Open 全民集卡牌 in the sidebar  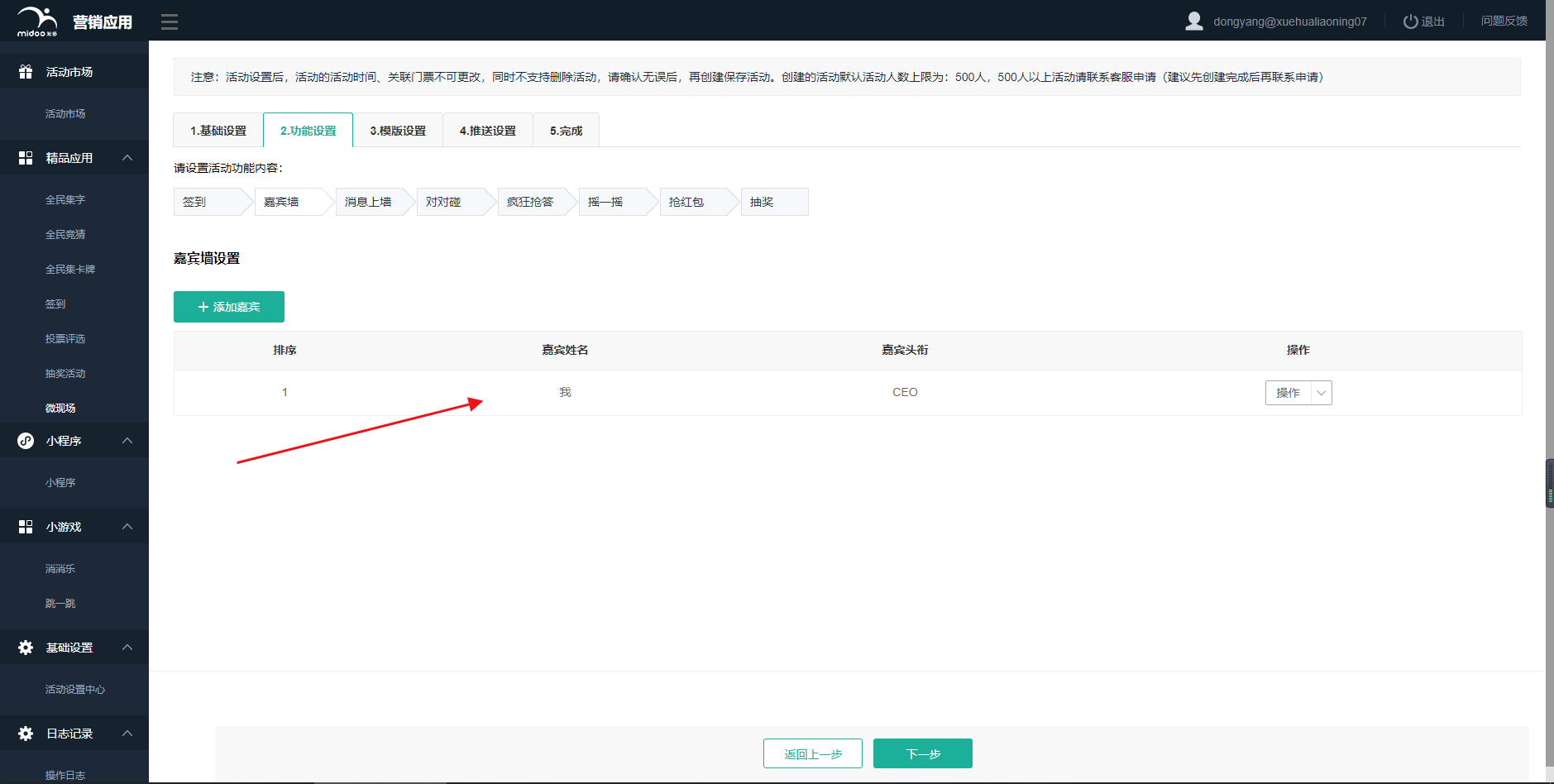pos(70,269)
